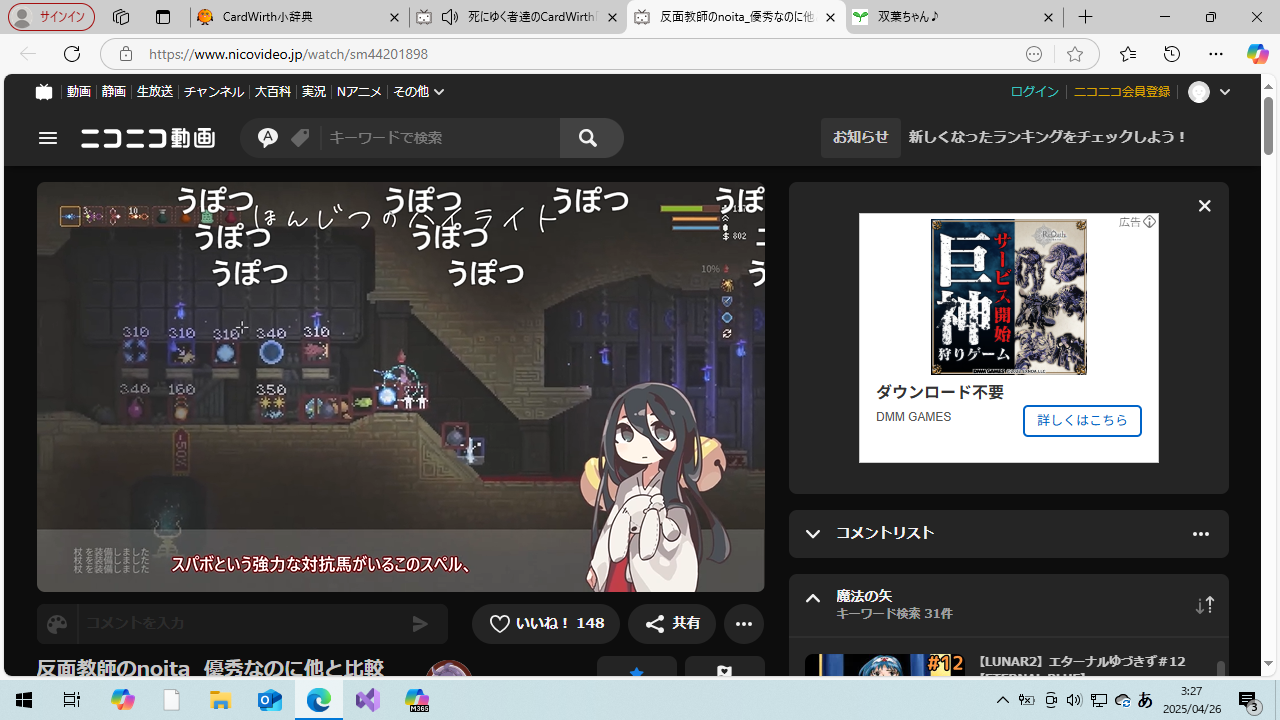
Task: Open a new browser tab
Action: [x=1086, y=17]
